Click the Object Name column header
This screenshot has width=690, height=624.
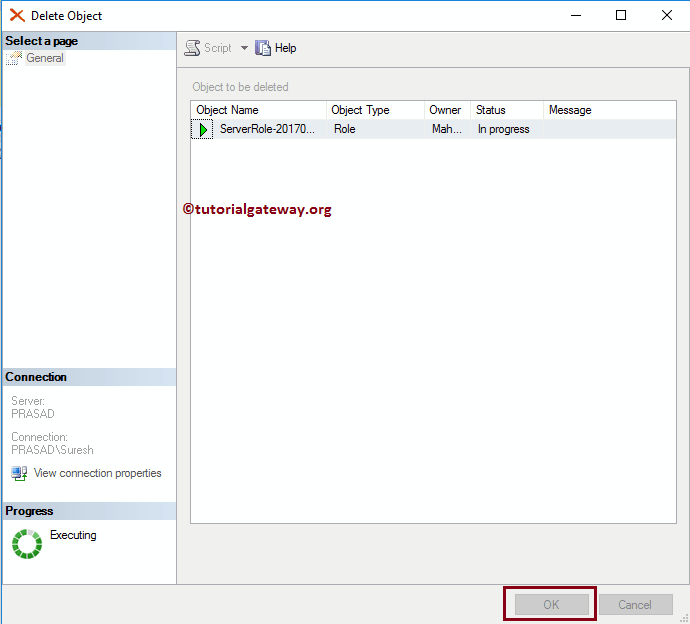[x=259, y=110]
